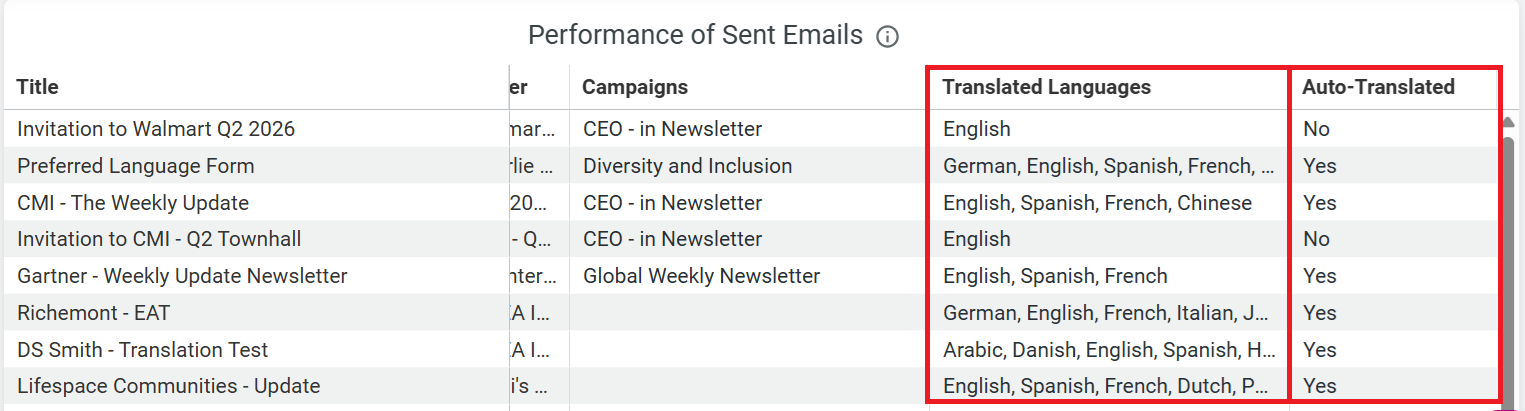Click the Diversity and Inclusion campaign cell
1525x411 pixels.
point(687,166)
